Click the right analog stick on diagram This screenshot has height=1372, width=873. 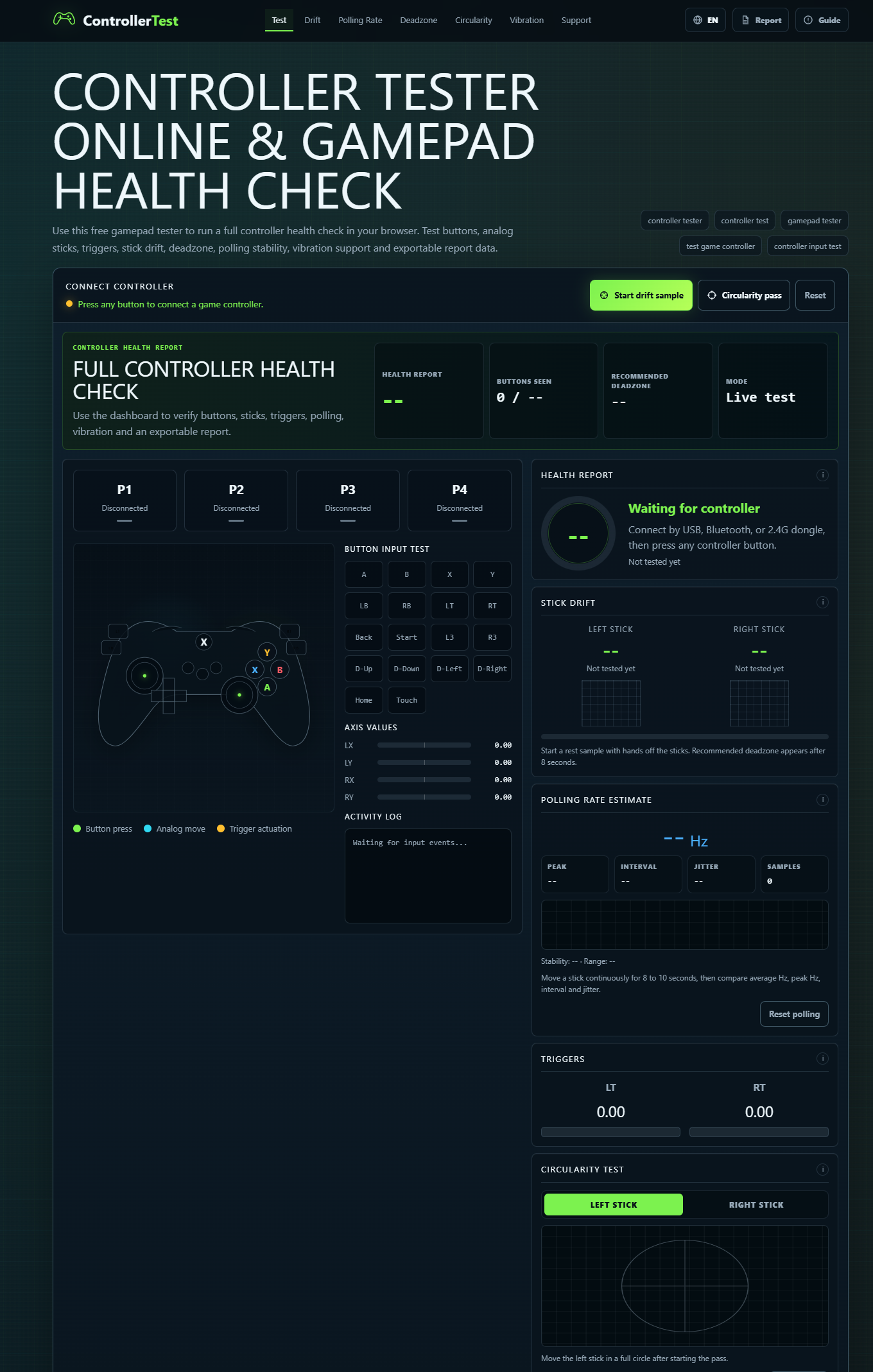point(239,694)
